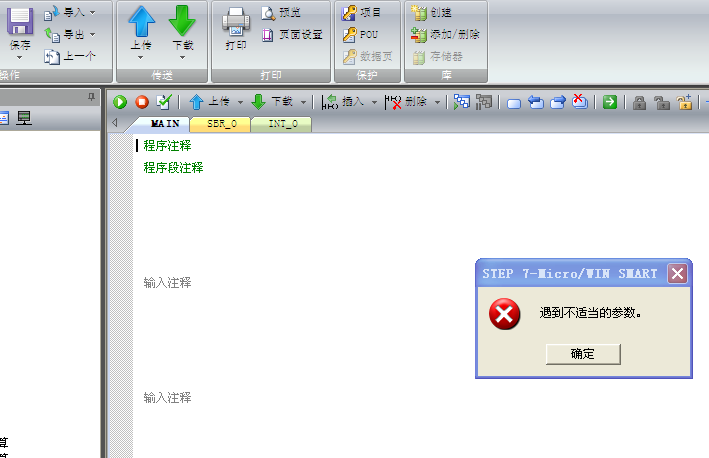Screen dimensions: 709x458
Task: Click the green go-to arrow icon
Action: (610, 102)
